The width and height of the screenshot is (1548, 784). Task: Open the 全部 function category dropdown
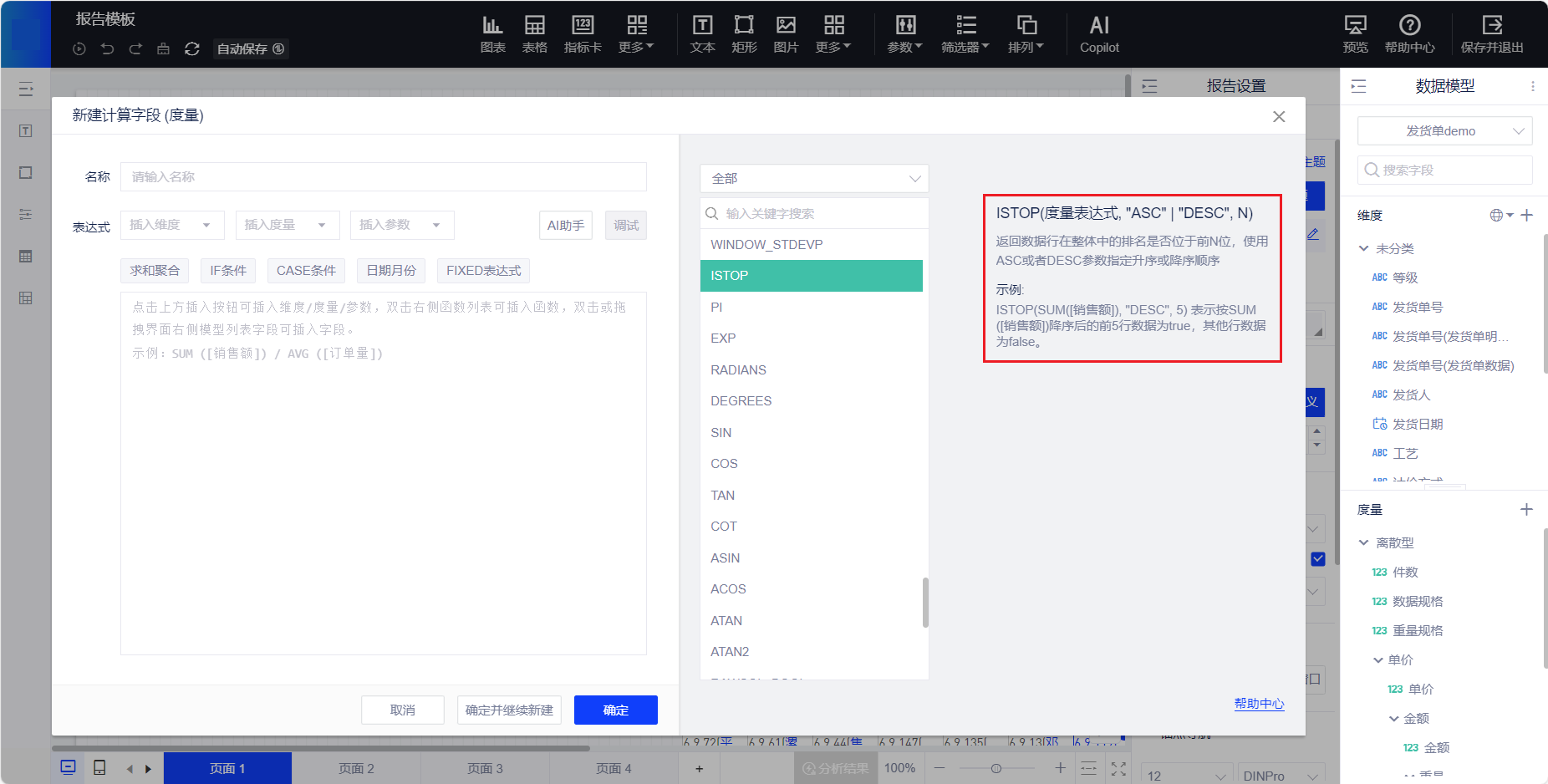pyautogui.click(x=813, y=179)
